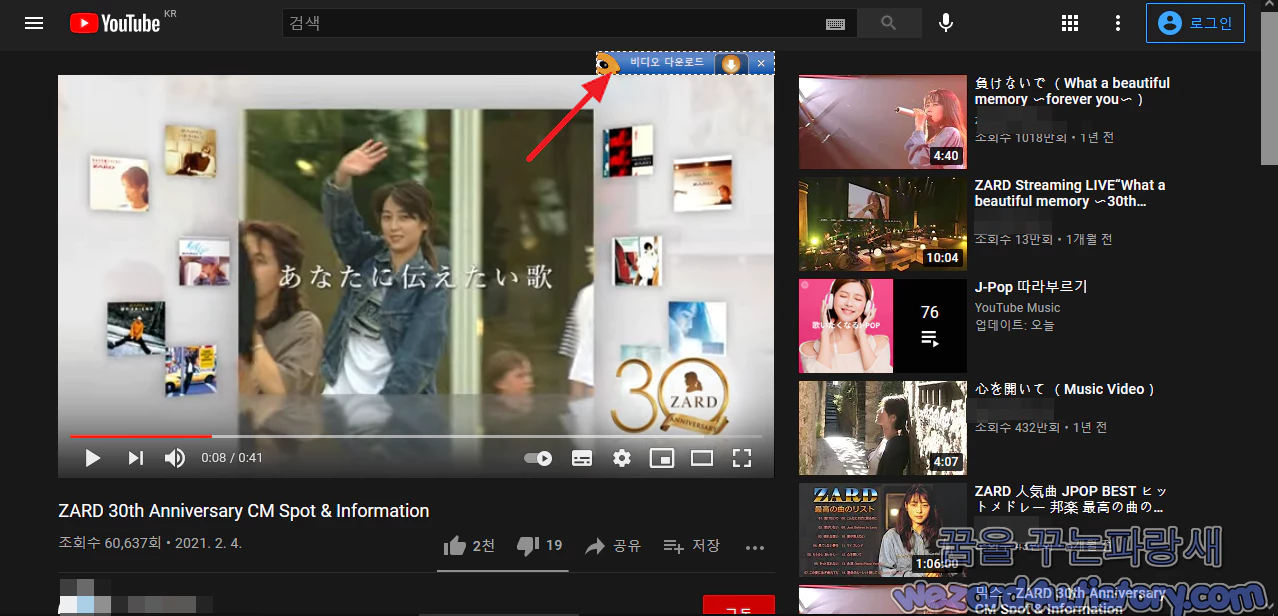Image resolution: width=1278 pixels, height=616 pixels.
Task: Close the video download bar
Action: (761, 64)
